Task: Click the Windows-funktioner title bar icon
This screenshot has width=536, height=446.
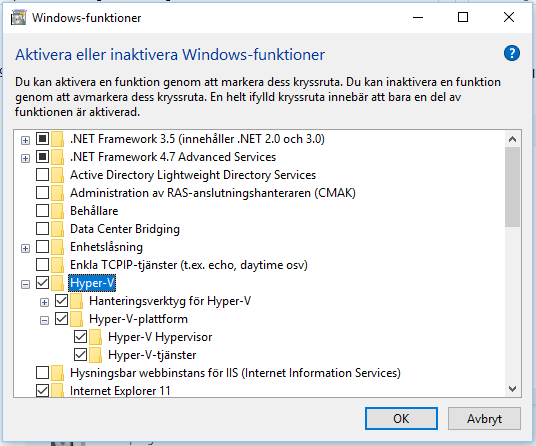Action: [18, 17]
